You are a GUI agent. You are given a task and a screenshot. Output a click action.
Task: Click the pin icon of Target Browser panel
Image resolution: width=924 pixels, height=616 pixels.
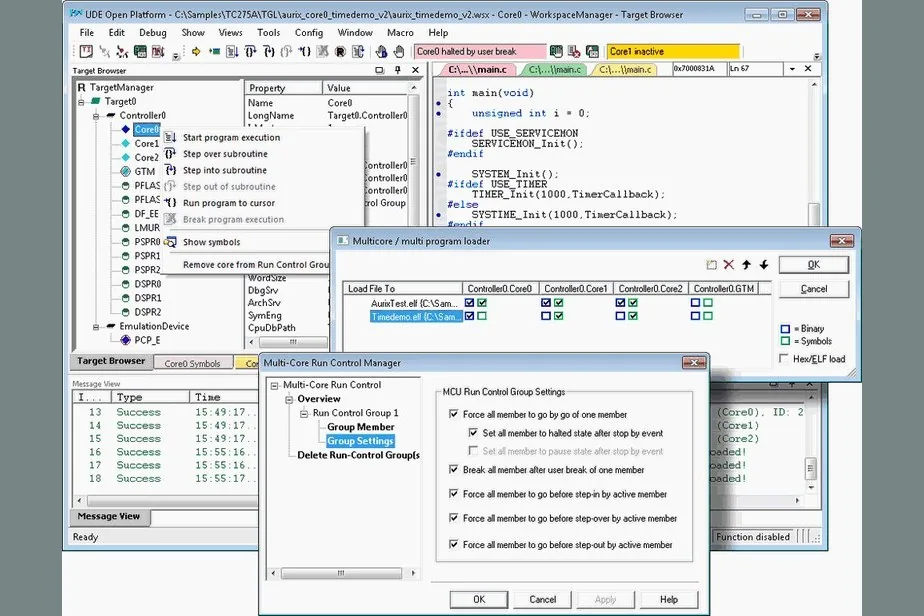pos(398,70)
